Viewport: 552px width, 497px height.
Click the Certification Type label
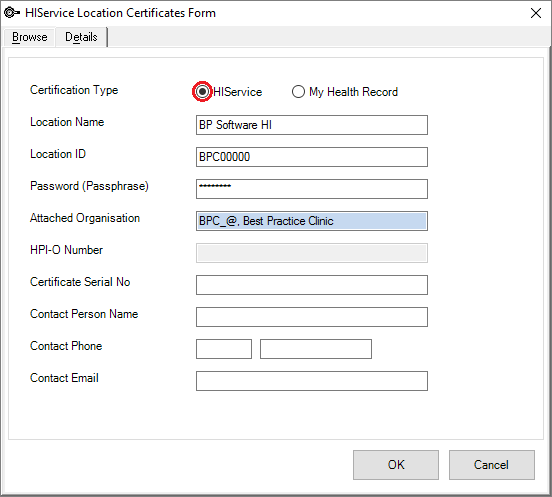(x=74, y=90)
